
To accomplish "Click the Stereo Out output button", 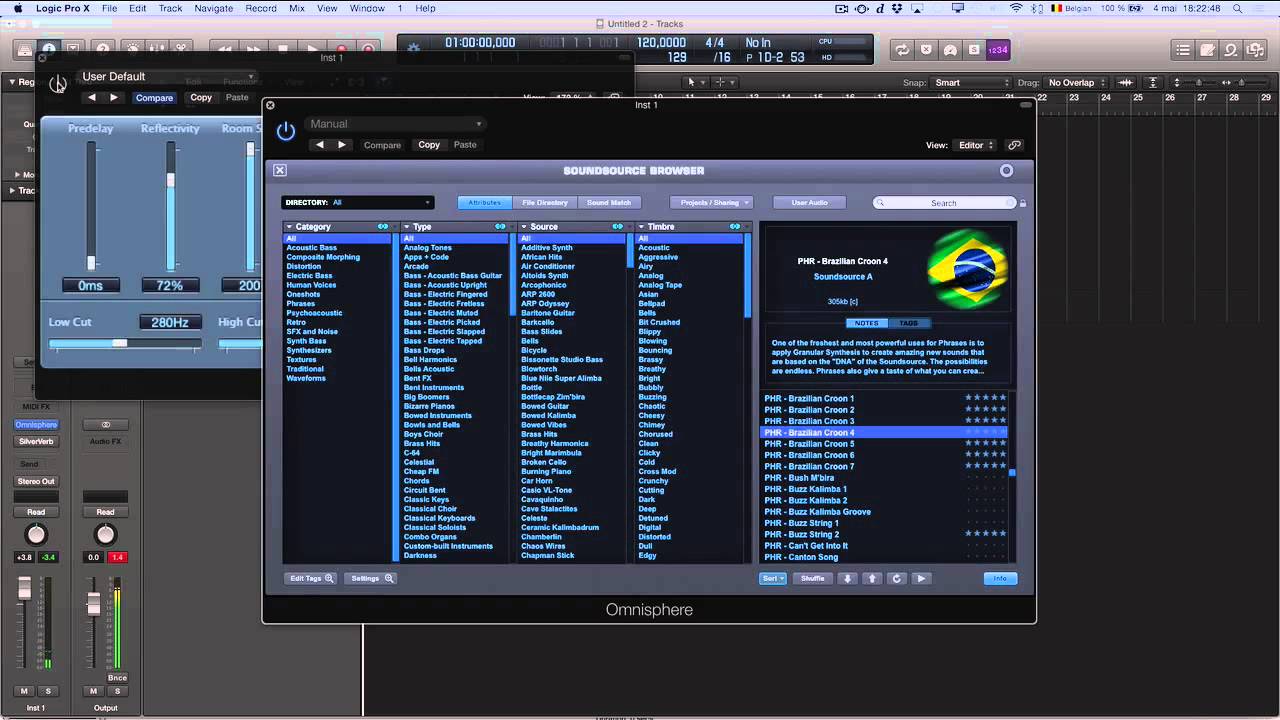I will coord(36,481).
